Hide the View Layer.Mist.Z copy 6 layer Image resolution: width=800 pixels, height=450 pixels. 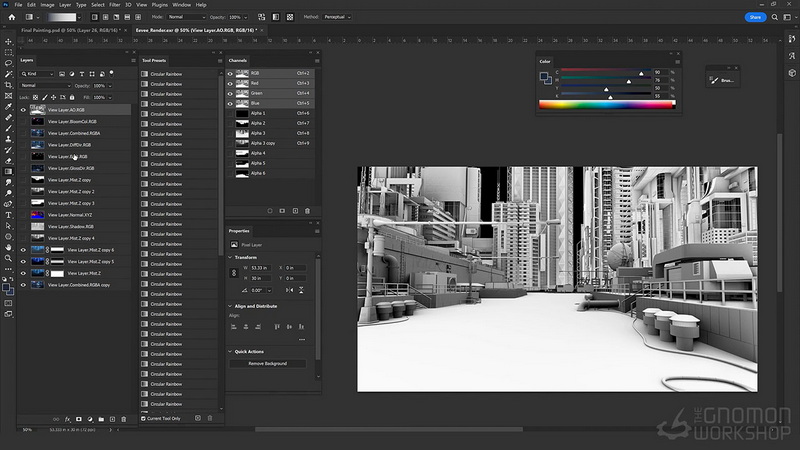tap(23, 250)
